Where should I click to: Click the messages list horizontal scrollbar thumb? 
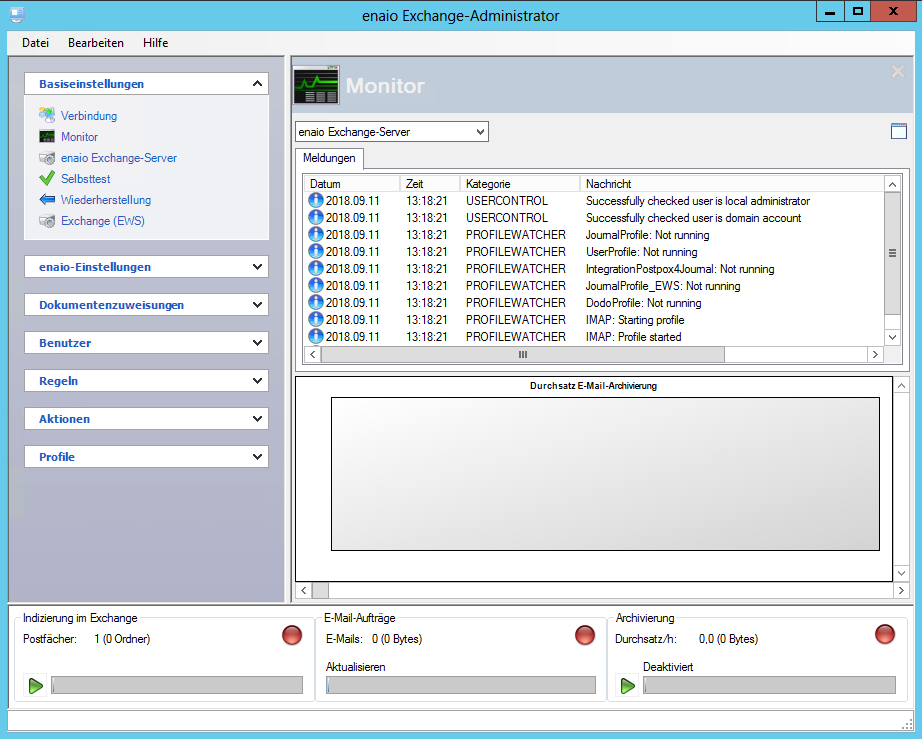pyautogui.click(x=523, y=355)
